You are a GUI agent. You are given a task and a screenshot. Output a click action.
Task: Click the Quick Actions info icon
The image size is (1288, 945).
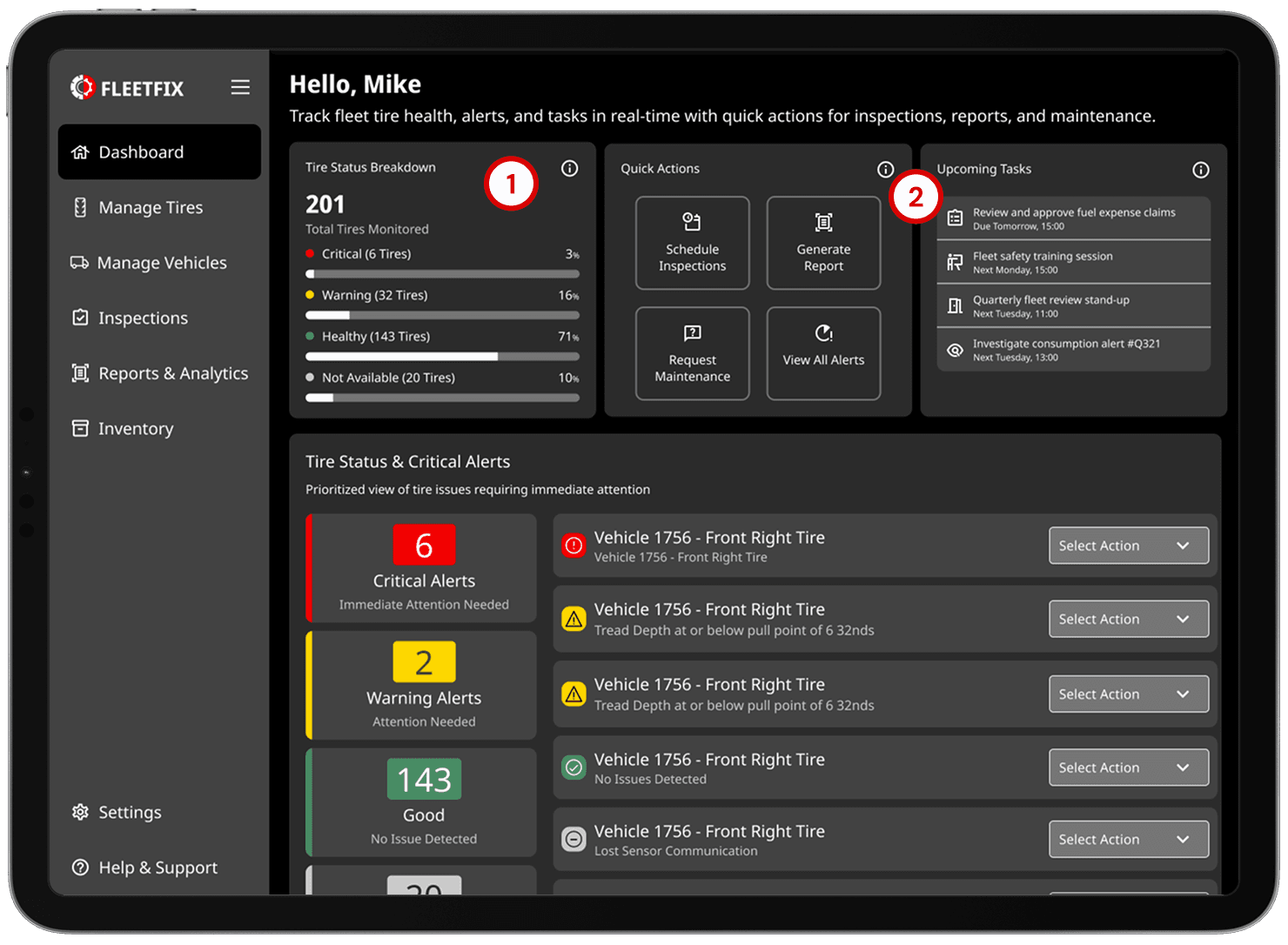coord(885,169)
